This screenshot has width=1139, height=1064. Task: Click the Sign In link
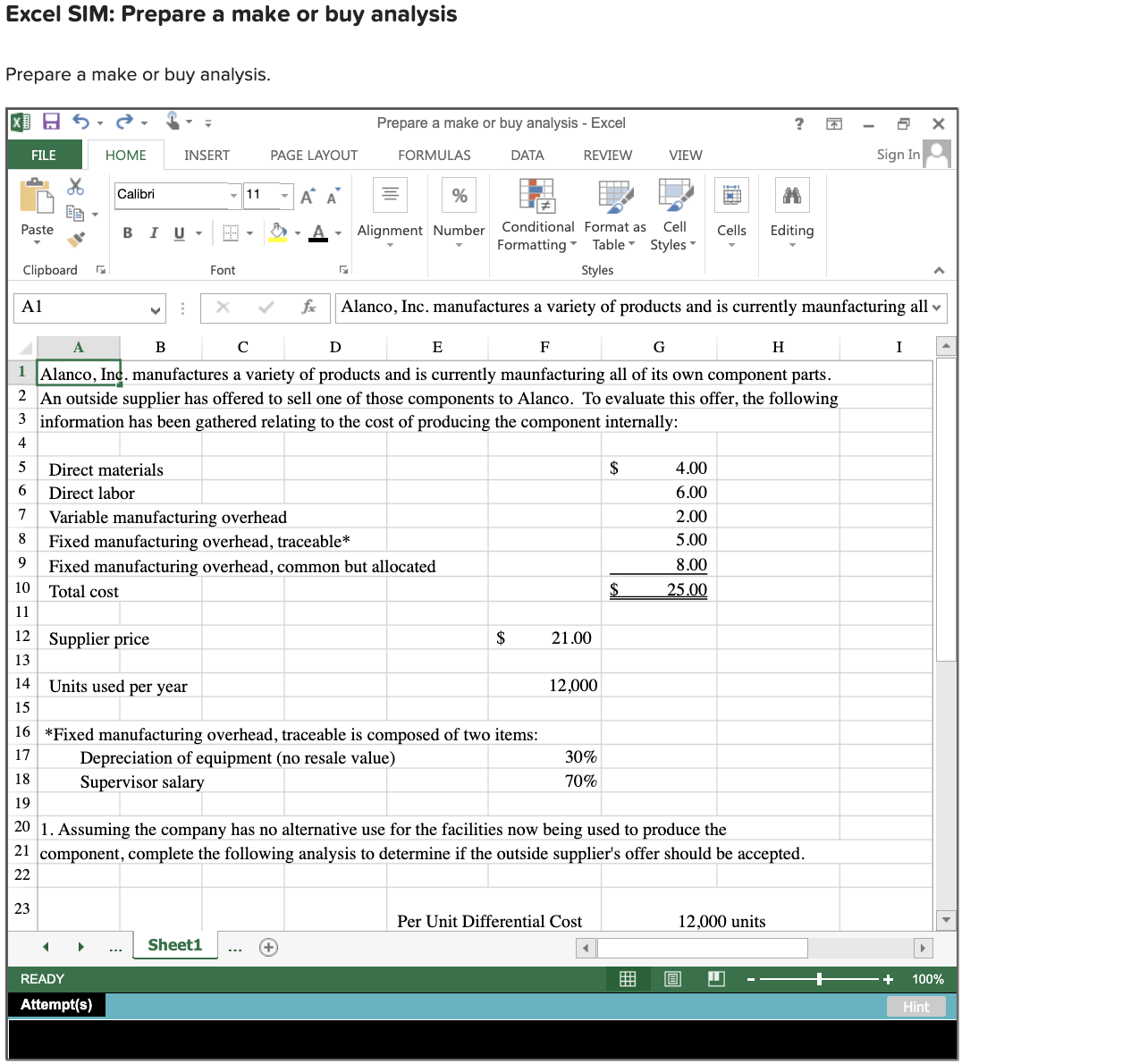pos(898,154)
